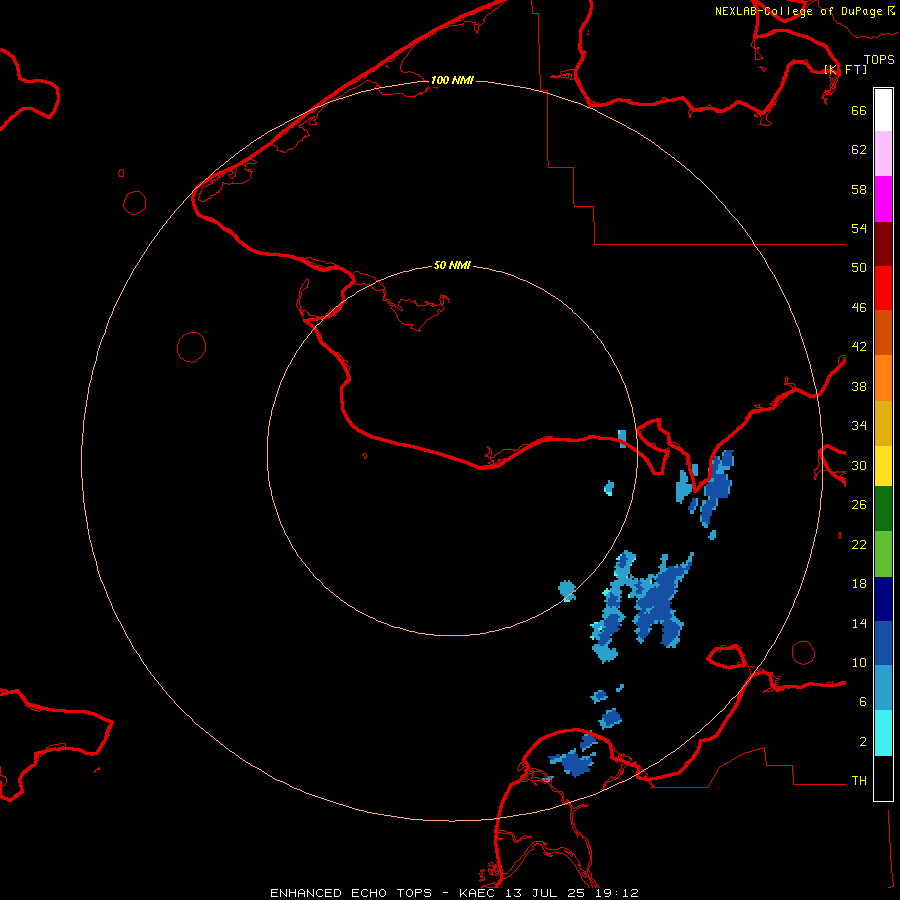The image size is (900, 900).
Task: Click the legend value 42
Action: pyautogui.click(x=859, y=347)
